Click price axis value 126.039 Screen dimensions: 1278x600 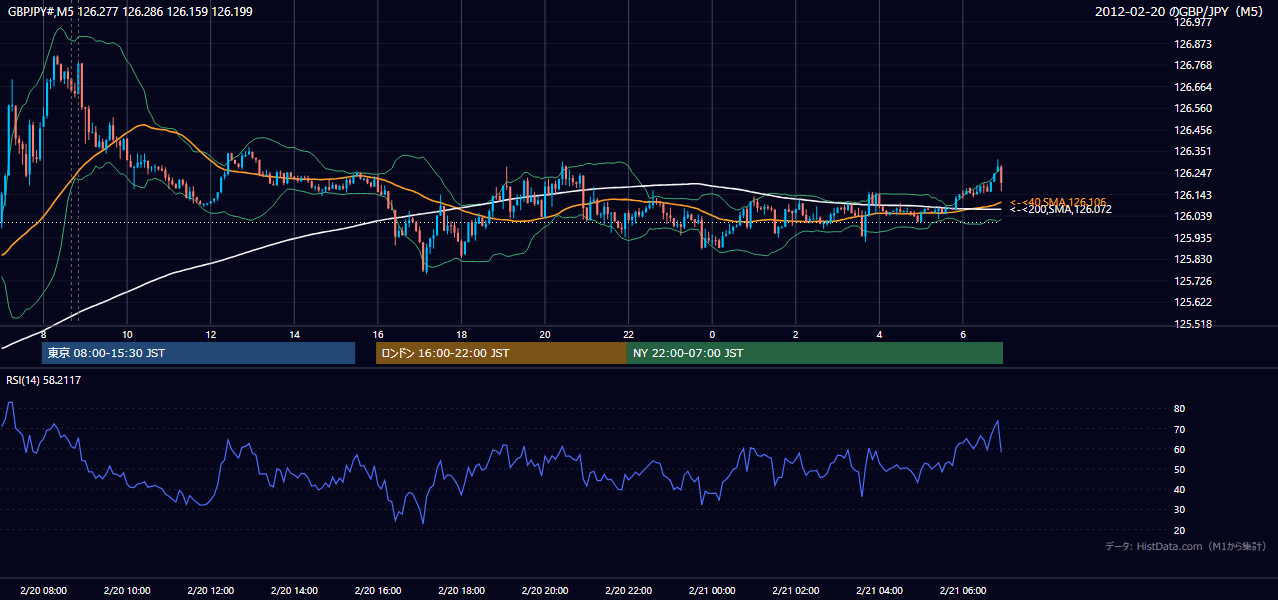[x=1193, y=216]
